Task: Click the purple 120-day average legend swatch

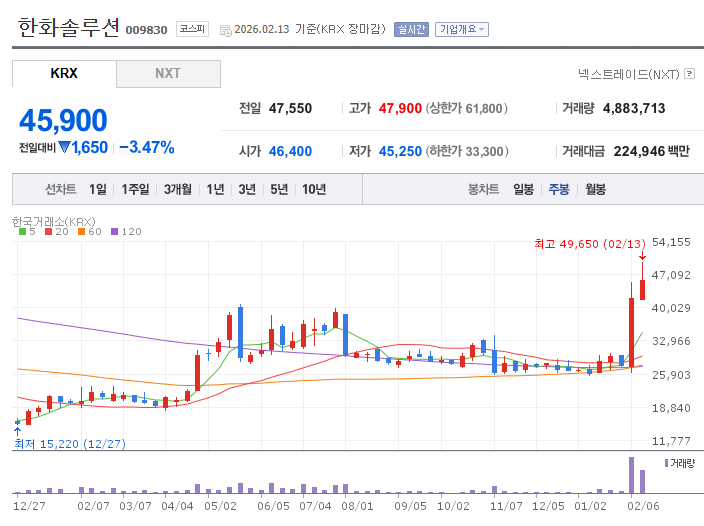Action: [x=114, y=232]
